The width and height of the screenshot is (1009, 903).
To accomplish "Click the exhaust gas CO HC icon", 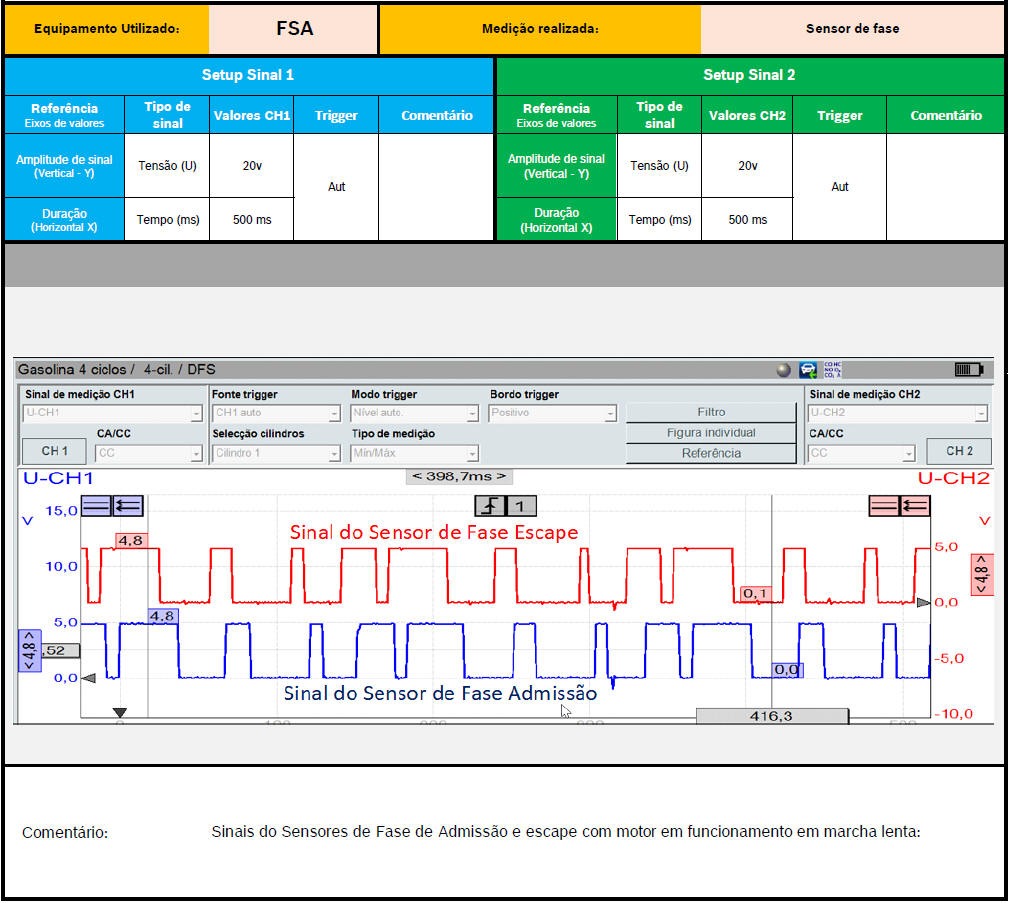I will 832,370.
